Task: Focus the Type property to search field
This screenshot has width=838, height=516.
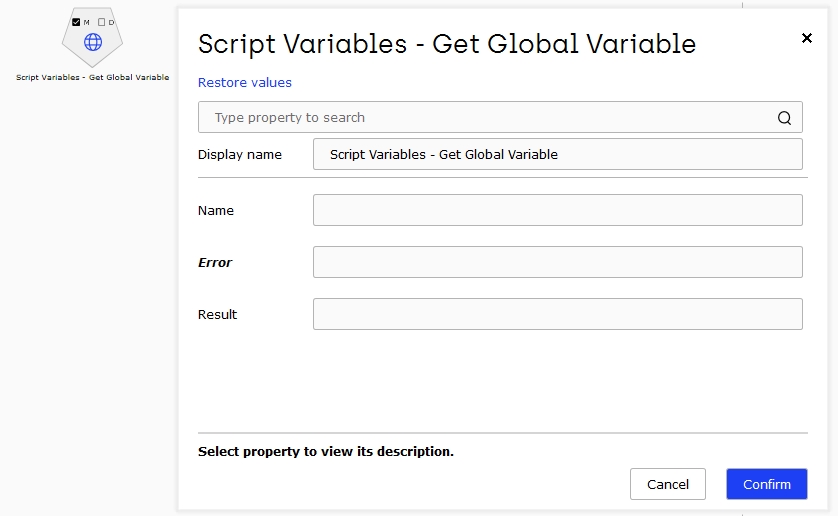Action: tap(500, 117)
